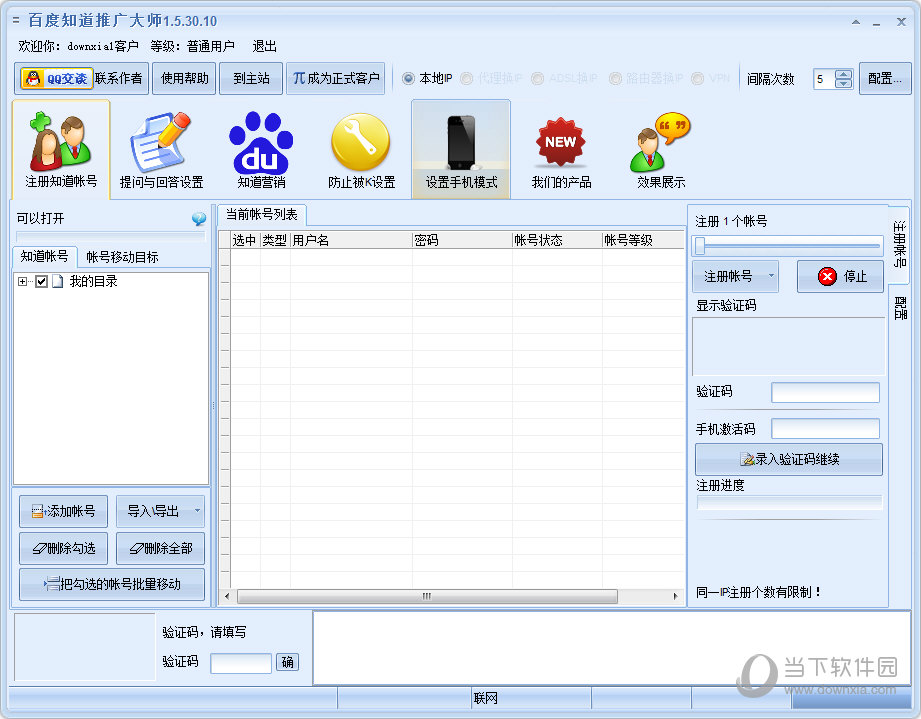This screenshot has height=719, width=921.
Task: Click the 注册进度 progress bar
Action: click(x=789, y=502)
